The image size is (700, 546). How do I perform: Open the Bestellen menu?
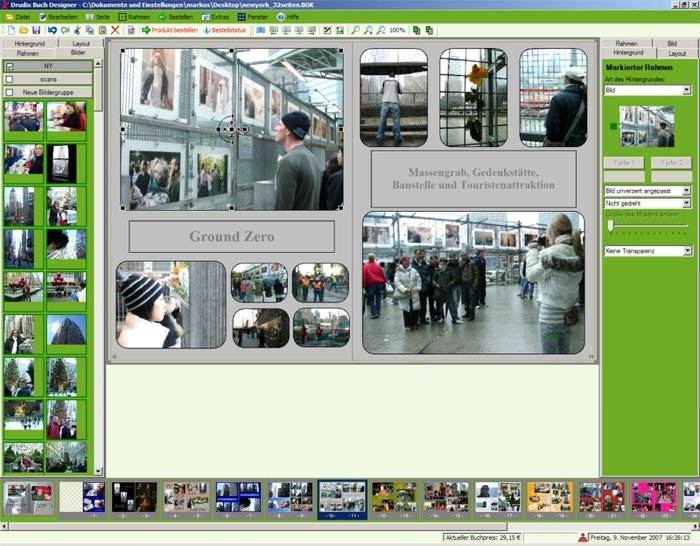[176, 17]
